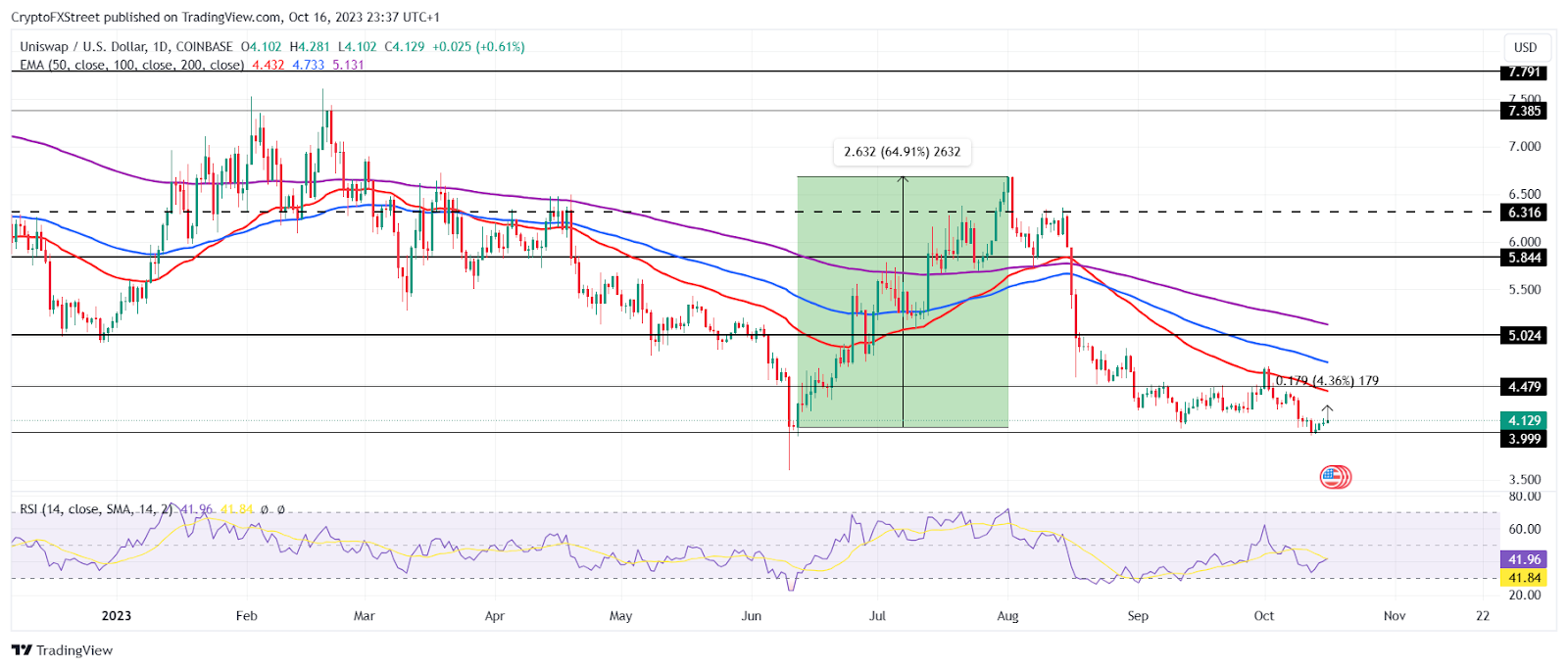
Task: Open the RSI indicator legend settings
Action: (x=96, y=509)
